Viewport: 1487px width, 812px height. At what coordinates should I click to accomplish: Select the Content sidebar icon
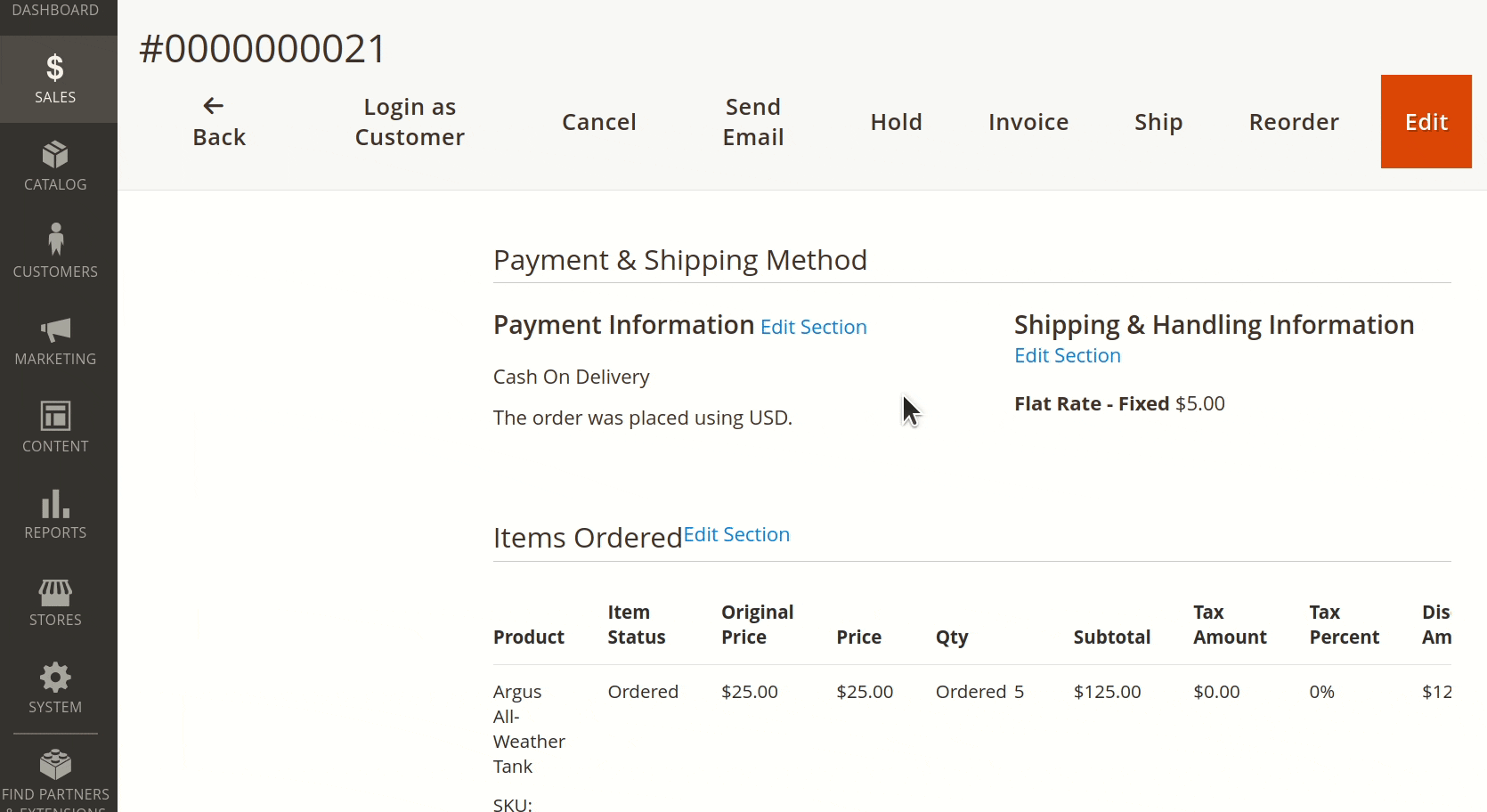(55, 416)
